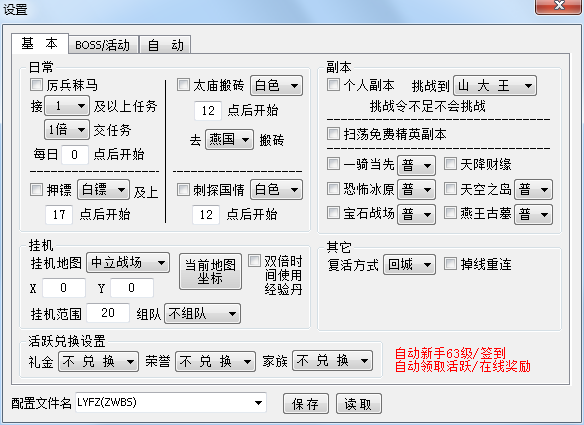This screenshot has width=584, height=425.
Task: Click the 保存 button
Action: point(306,404)
